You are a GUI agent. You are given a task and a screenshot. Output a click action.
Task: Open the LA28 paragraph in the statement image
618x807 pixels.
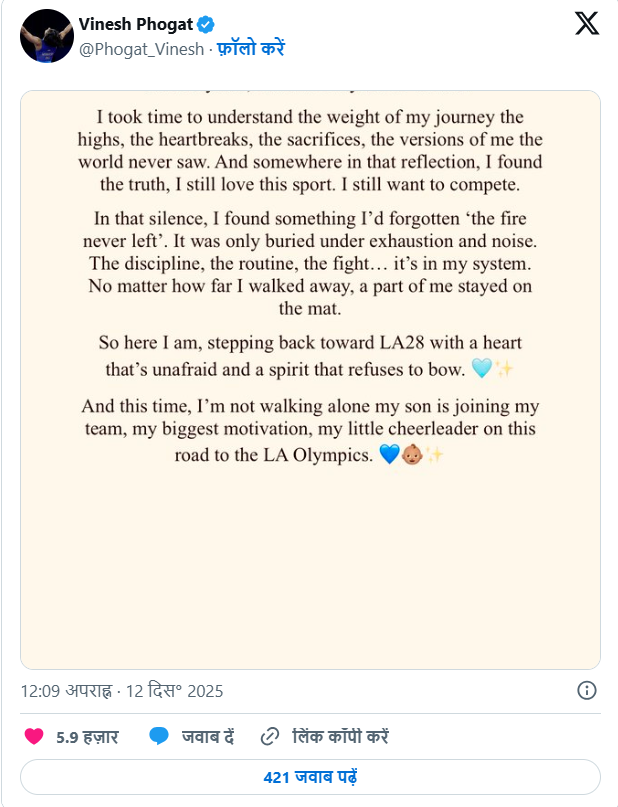(310, 356)
